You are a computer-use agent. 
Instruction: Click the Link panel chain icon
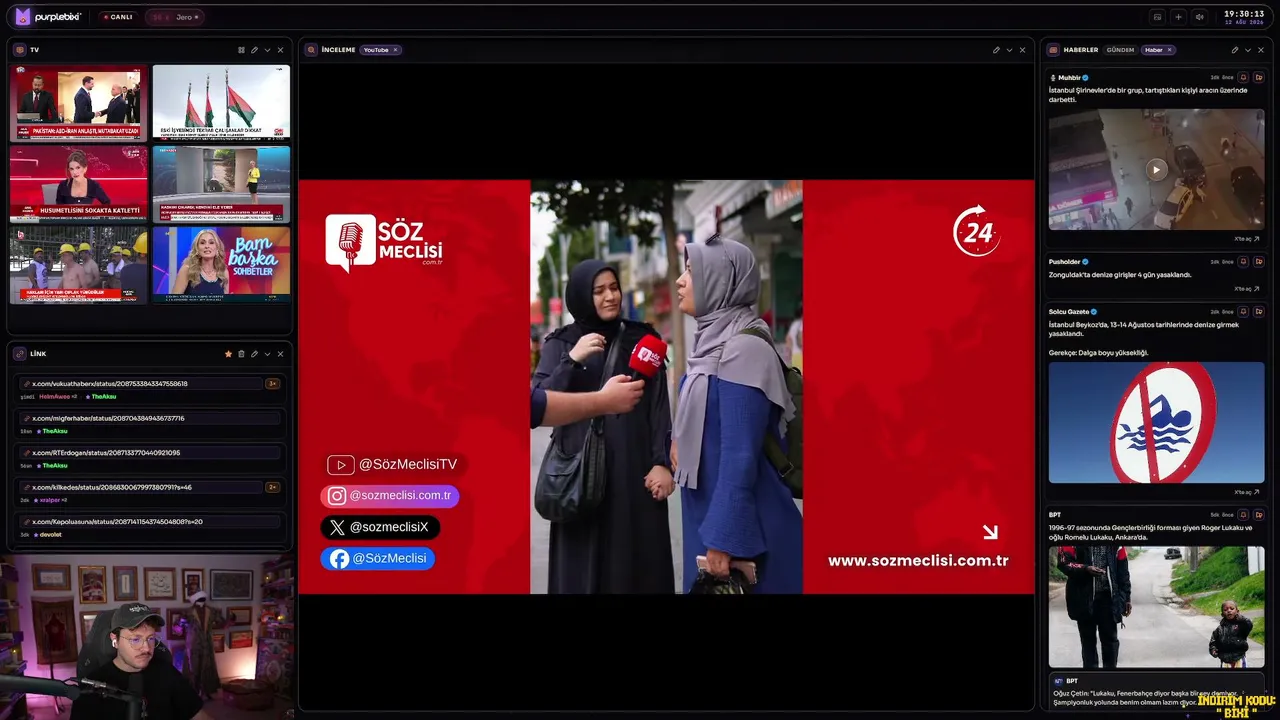[20, 354]
